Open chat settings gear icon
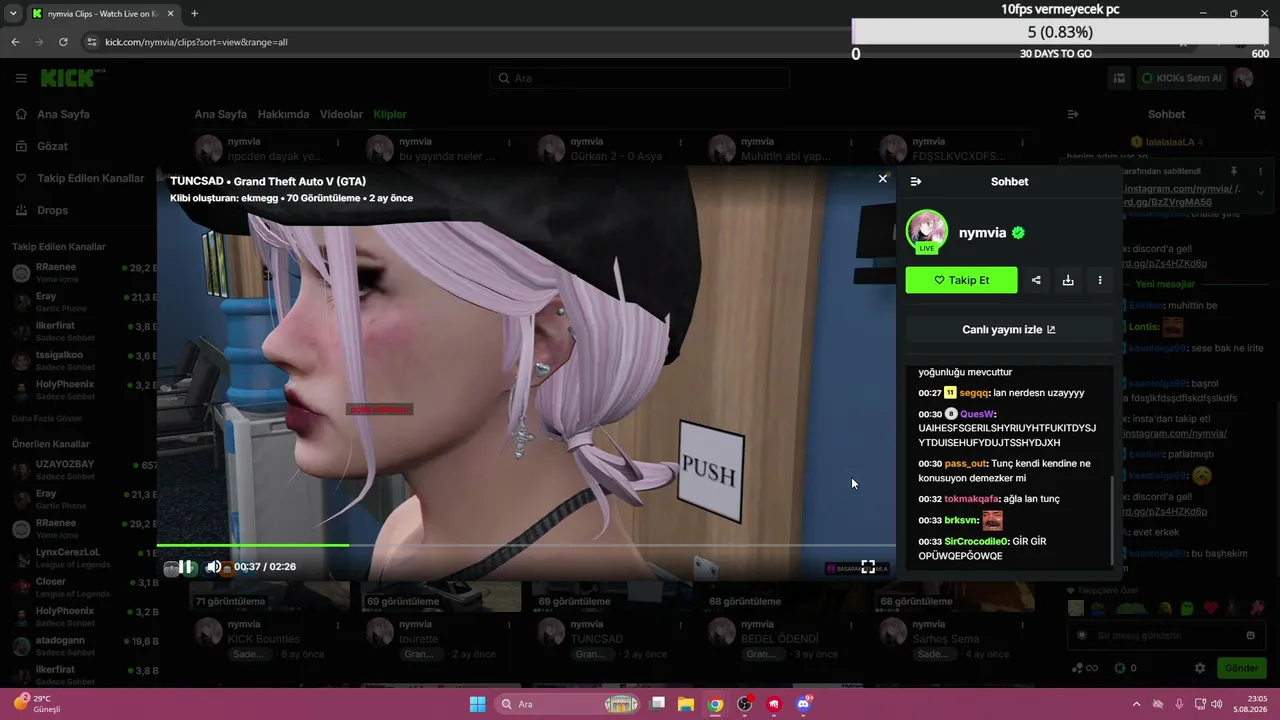The height and width of the screenshot is (720, 1280). (1200, 668)
